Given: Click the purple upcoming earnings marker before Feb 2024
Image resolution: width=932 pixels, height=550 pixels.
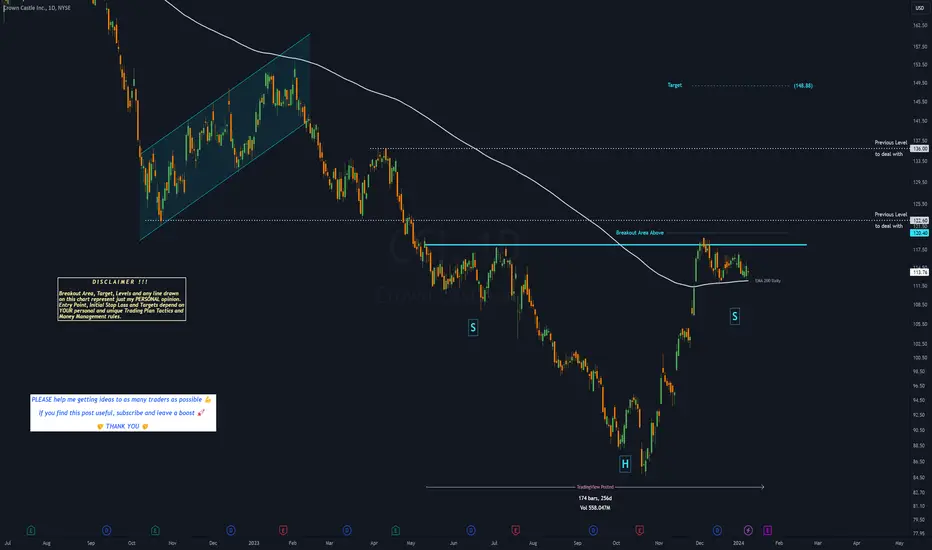Looking at the screenshot, I should (x=767, y=530).
